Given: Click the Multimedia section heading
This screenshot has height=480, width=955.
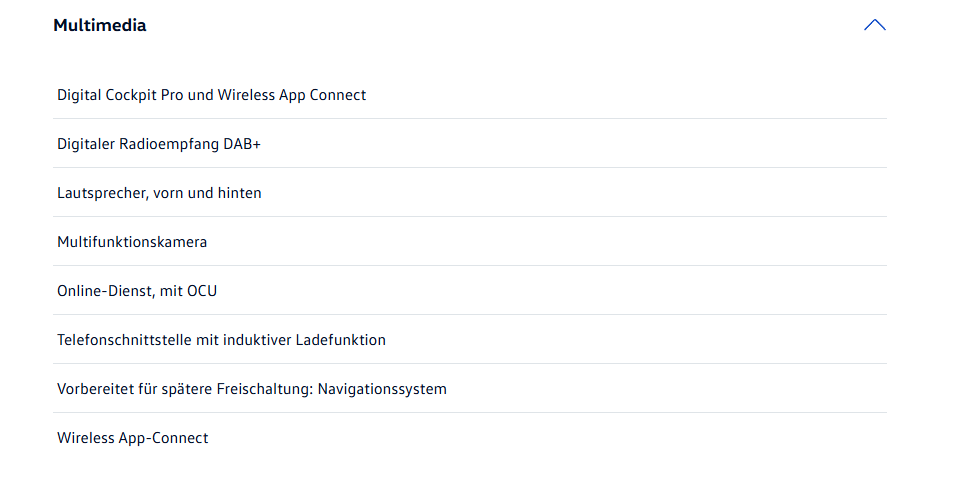Looking at the screenshot, I should 100,25.
